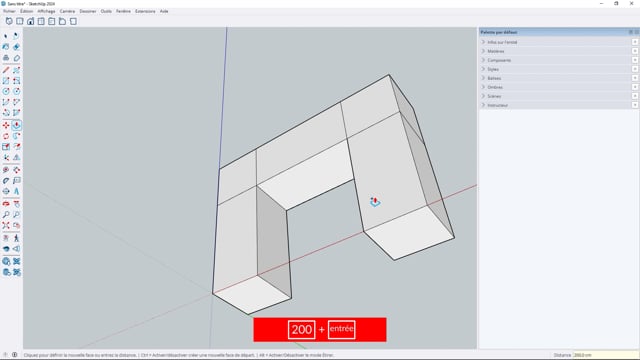Open the Fichier menu

coord(9,11)
